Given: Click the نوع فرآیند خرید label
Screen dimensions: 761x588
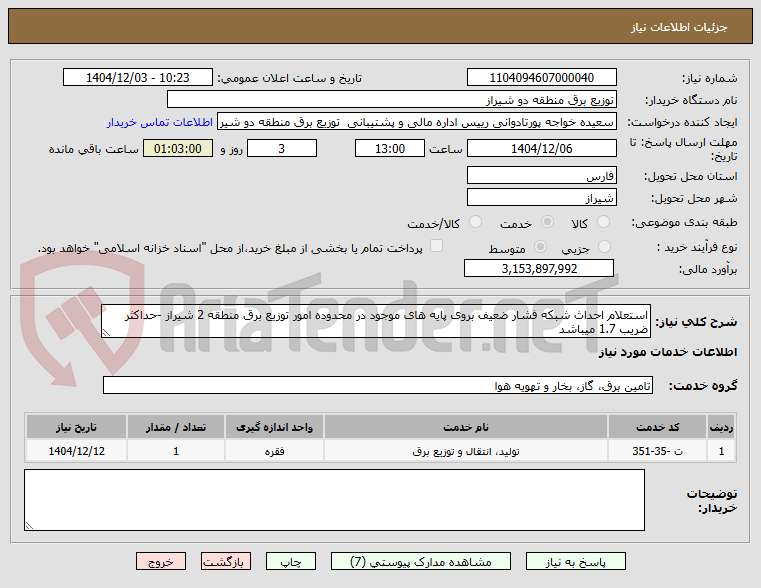Looking at the screenshot, I should [x=697, y=247].
